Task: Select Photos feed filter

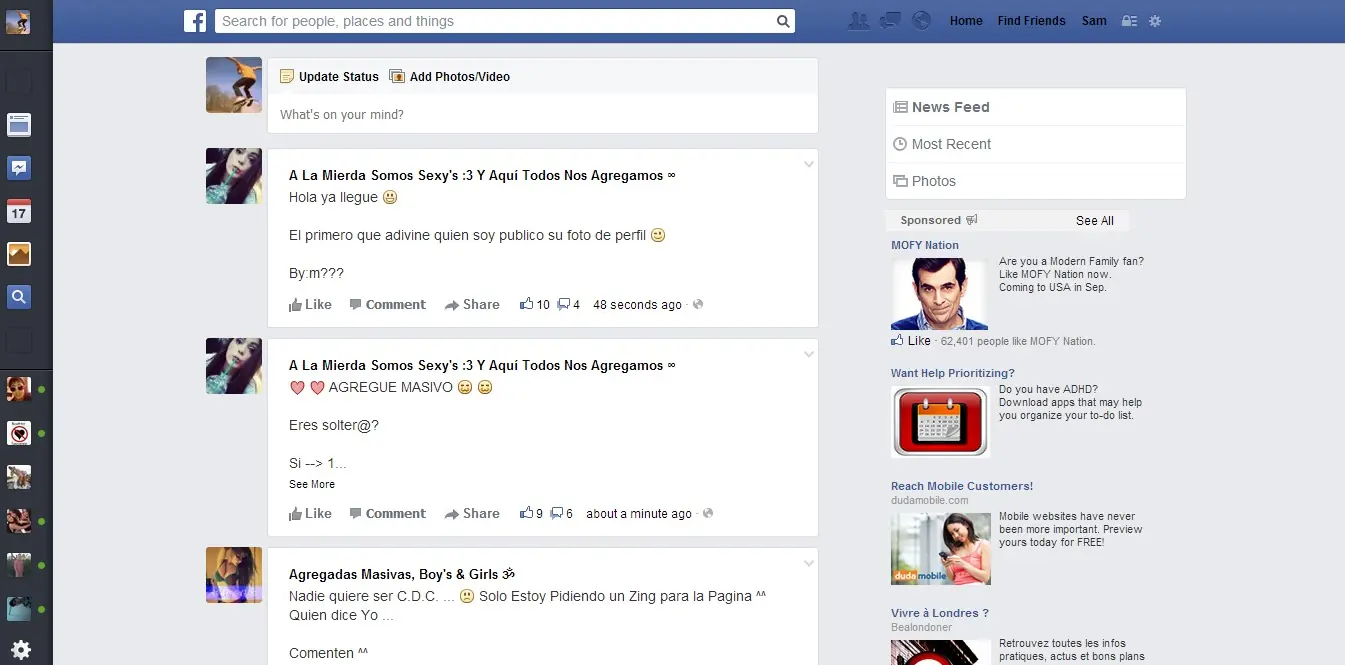Action: pos(1036,181)
